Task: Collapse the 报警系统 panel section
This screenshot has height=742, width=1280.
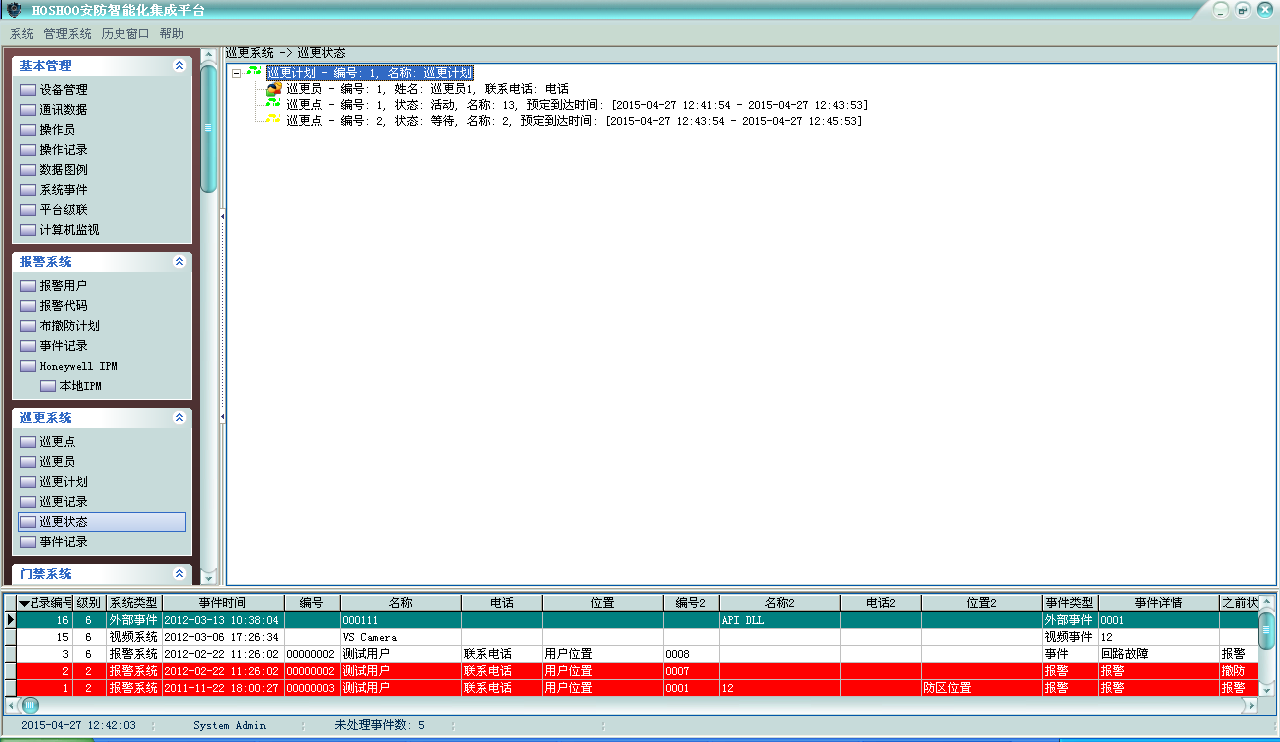Action: tap(179, 262)
